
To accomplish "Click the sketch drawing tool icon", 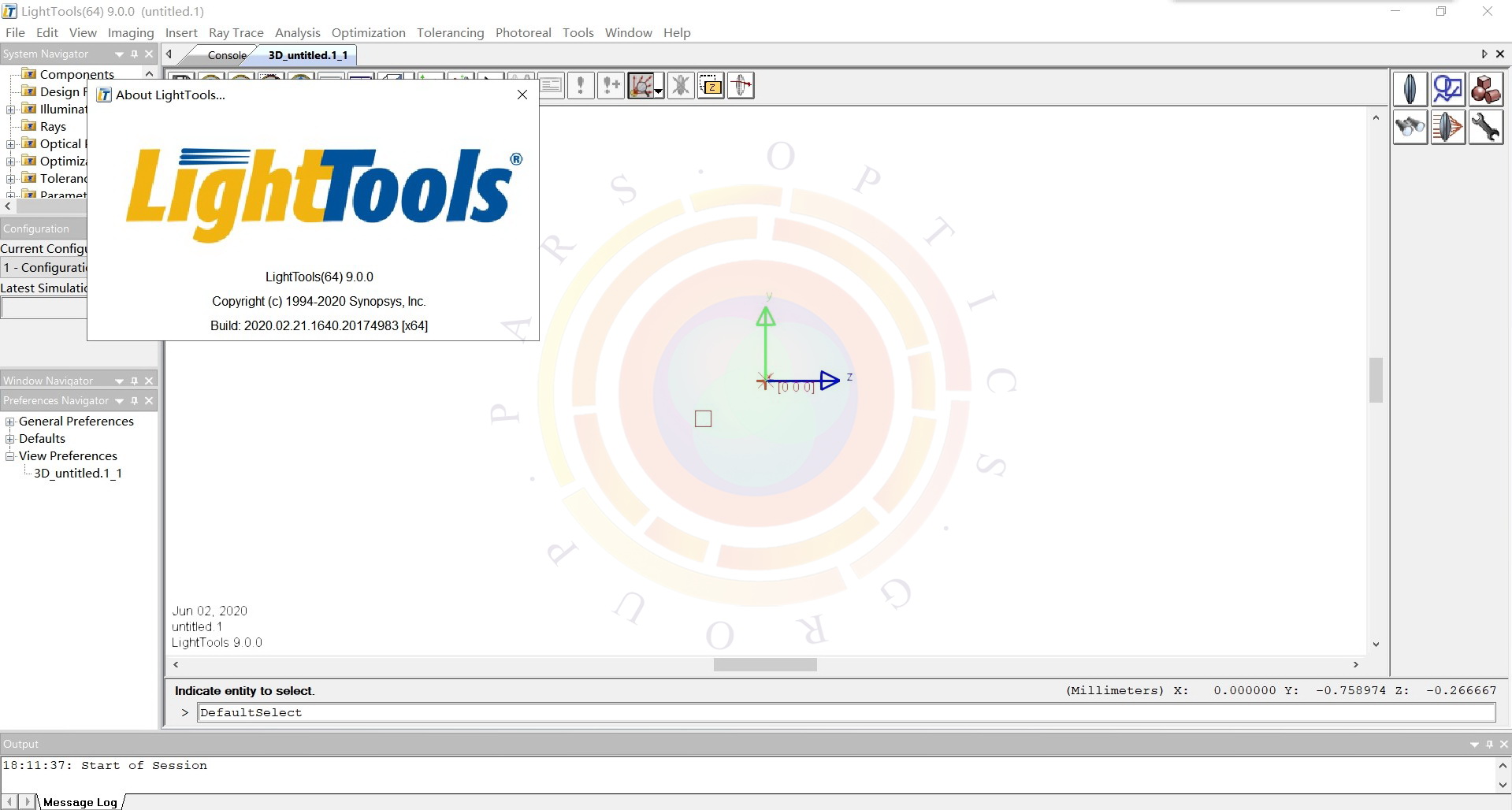I will click(1447, 88).
